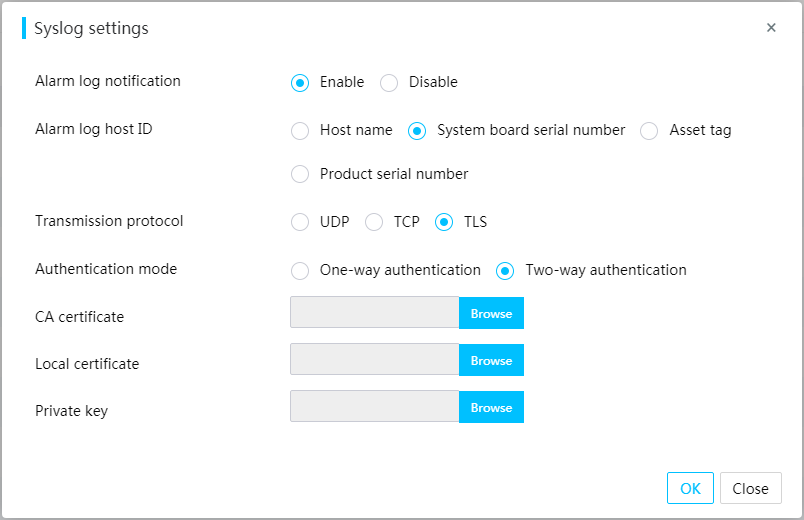Confirm settings with the OK button

tap(690, 488)
